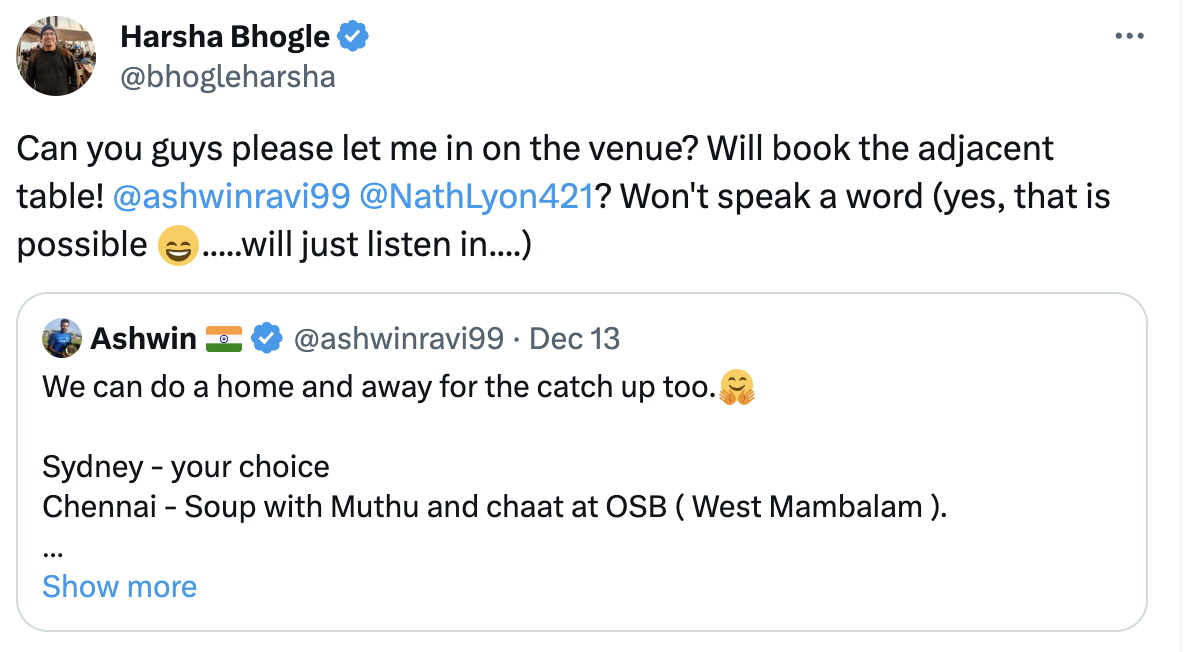Open the Harsha Bhogle display name link
This screenshot has height=652, width=1196.
pos(224,37)
